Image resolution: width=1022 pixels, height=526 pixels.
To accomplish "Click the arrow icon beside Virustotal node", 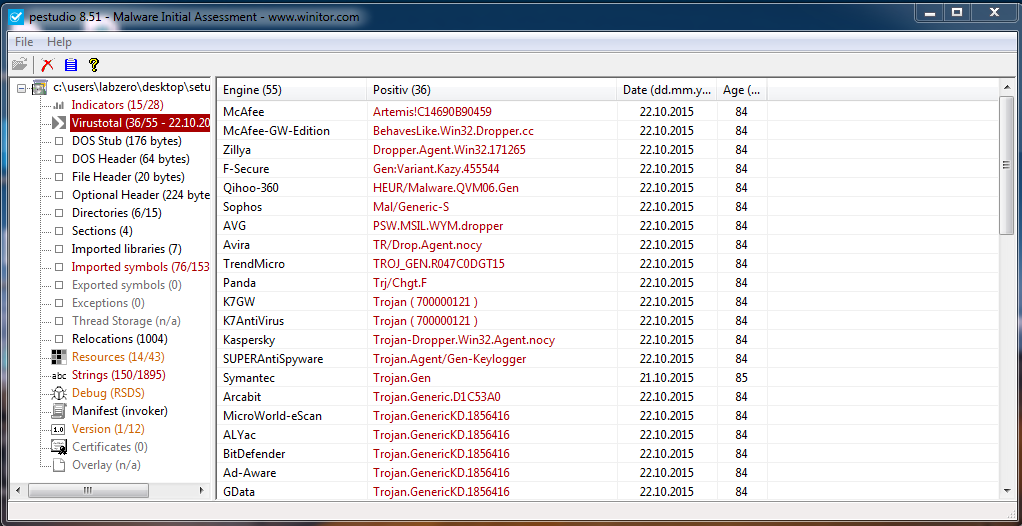I will coord(59,123).
